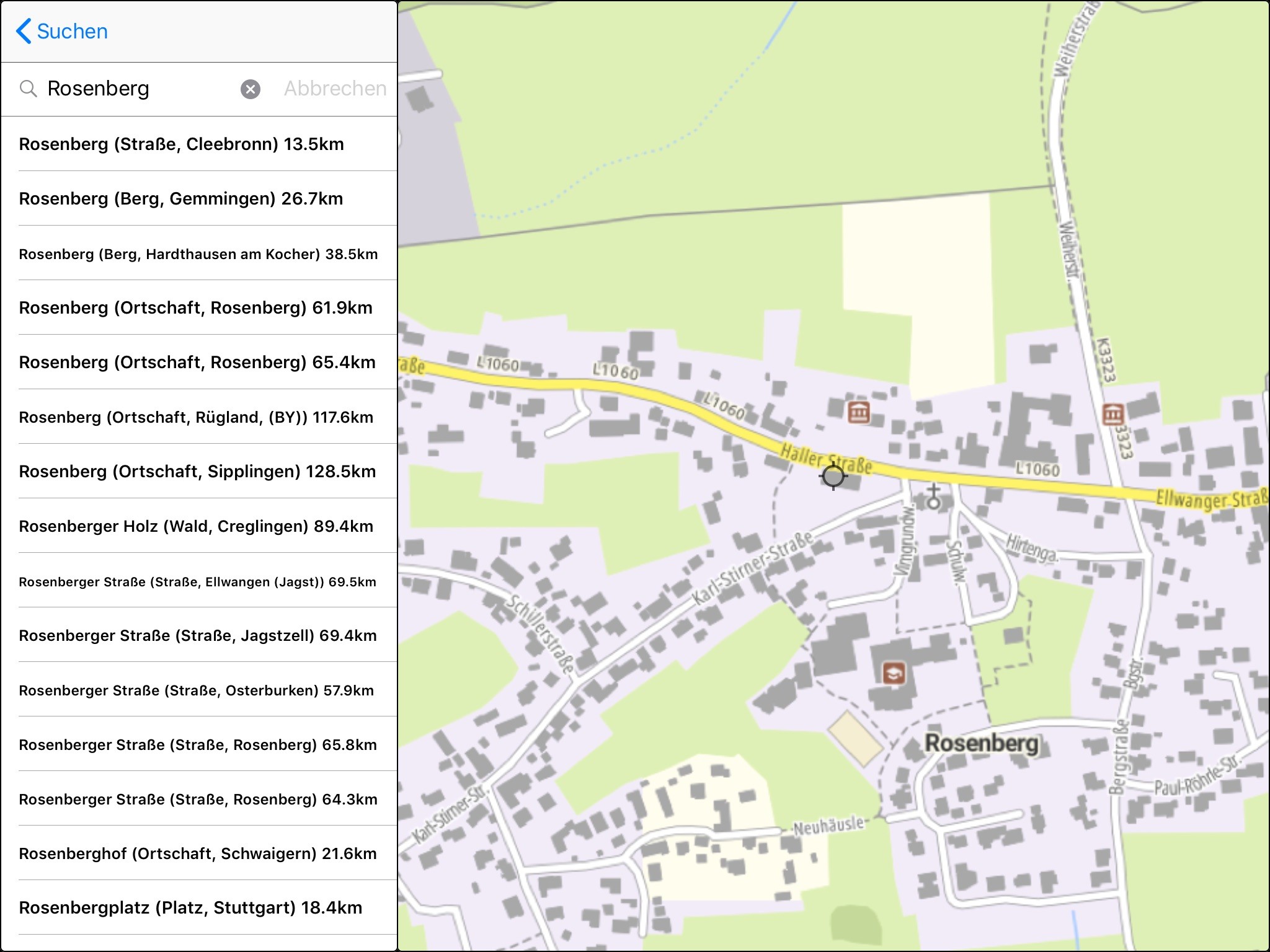The image size is (1270, 952).
Task: Tap the back chevron next to Suchen
Action: [x=24, y=31]
